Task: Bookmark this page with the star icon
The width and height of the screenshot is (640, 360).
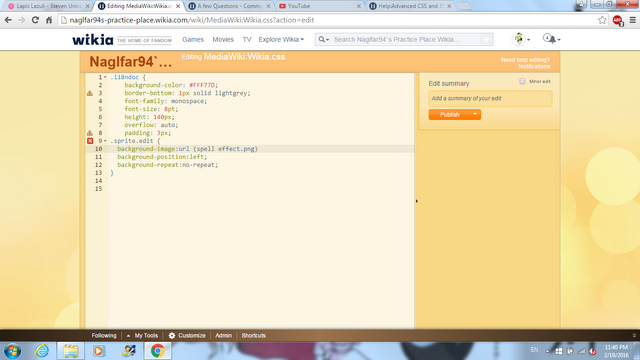Action: tap(602, 20)
